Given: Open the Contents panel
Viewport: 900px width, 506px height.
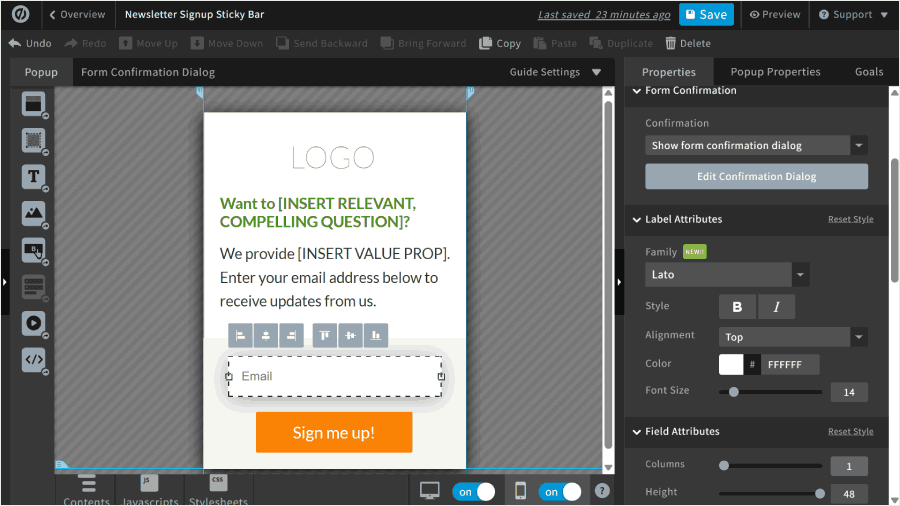Looking at the screenshot, I should click(86, 491).
